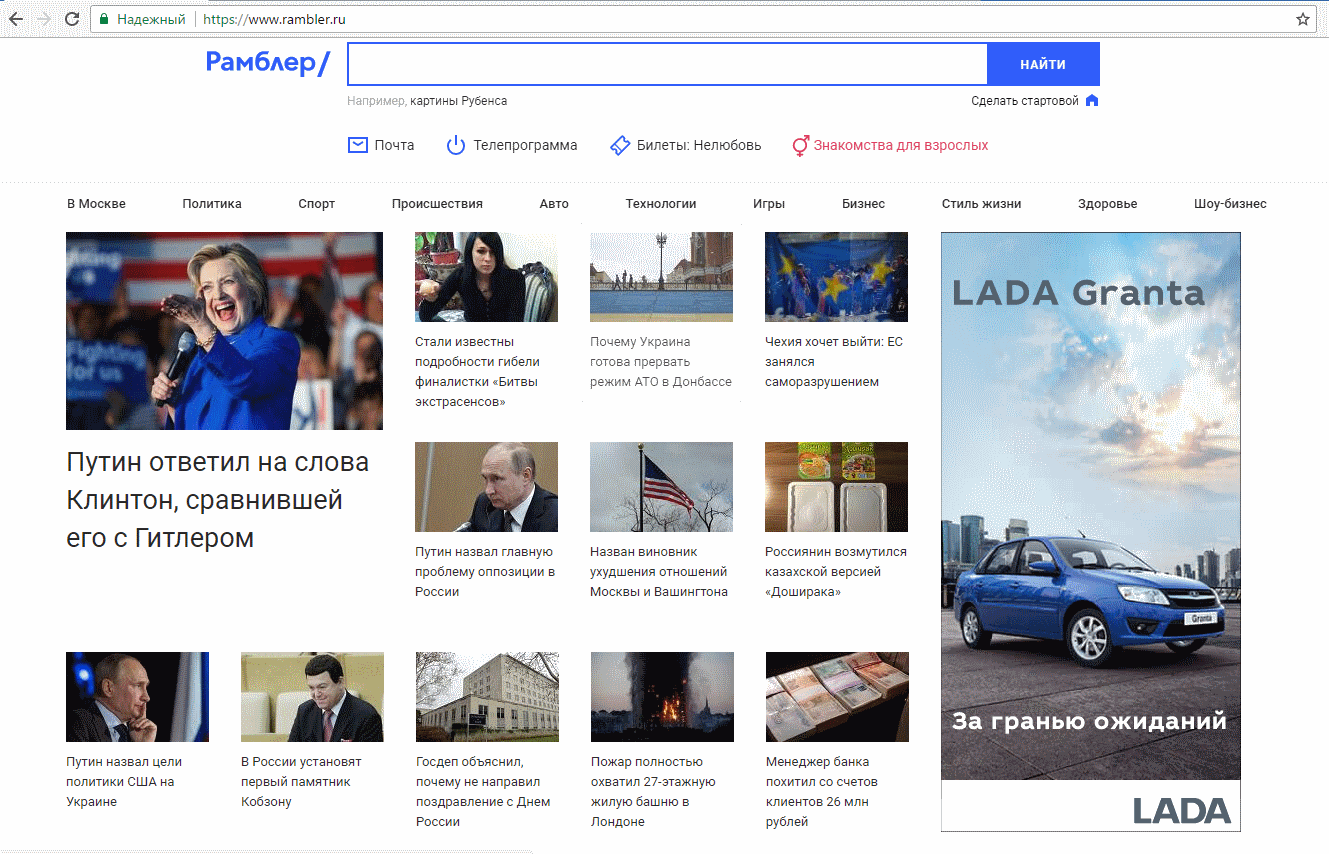The image size is (1329, 854).
Task: Click thumbnail of dark-haired woman story
Action: click(x=486, y=277)
